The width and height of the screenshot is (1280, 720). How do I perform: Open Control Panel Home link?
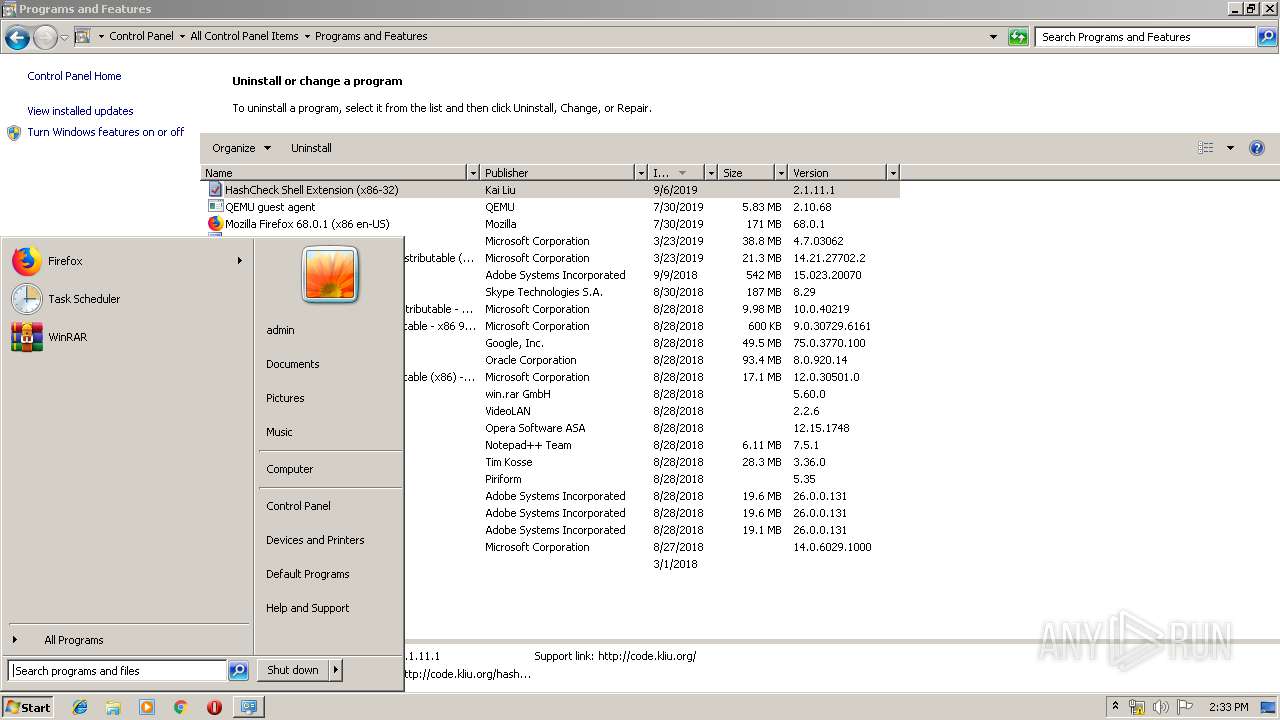[x=74, y=76]
